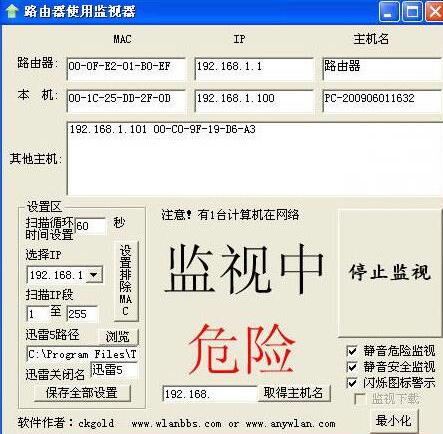Viewport: 443px width, 434px height.
Task: Click the hostname lookup IP field 192.168.
Action: (210, 394)
